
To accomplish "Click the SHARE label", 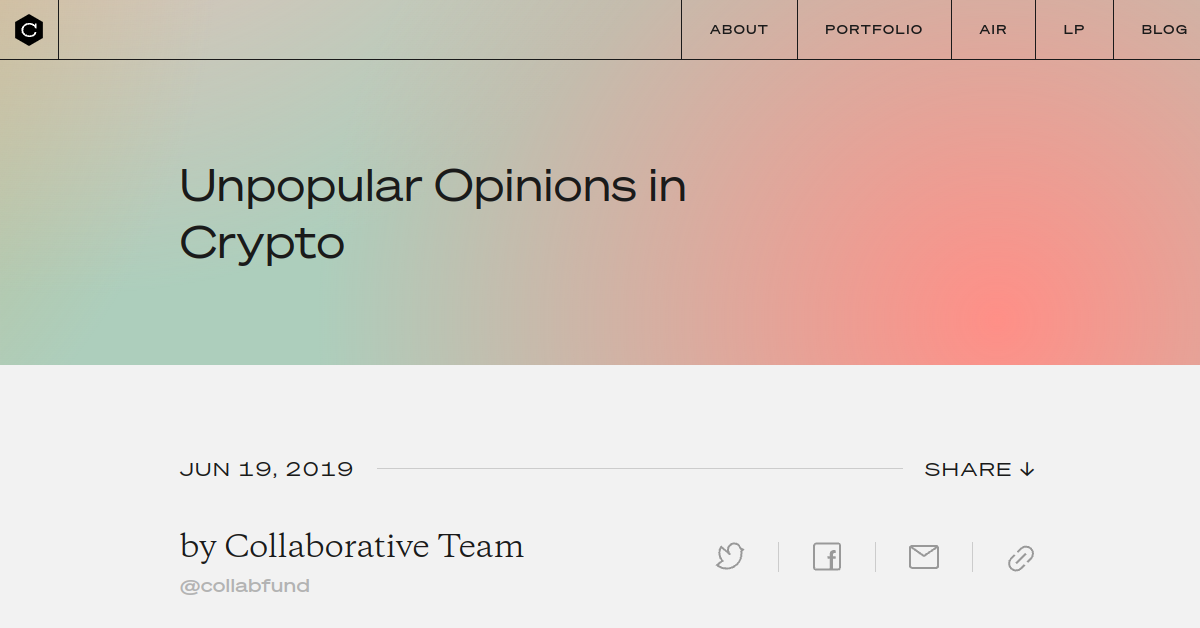I will (x=967, y=468).
